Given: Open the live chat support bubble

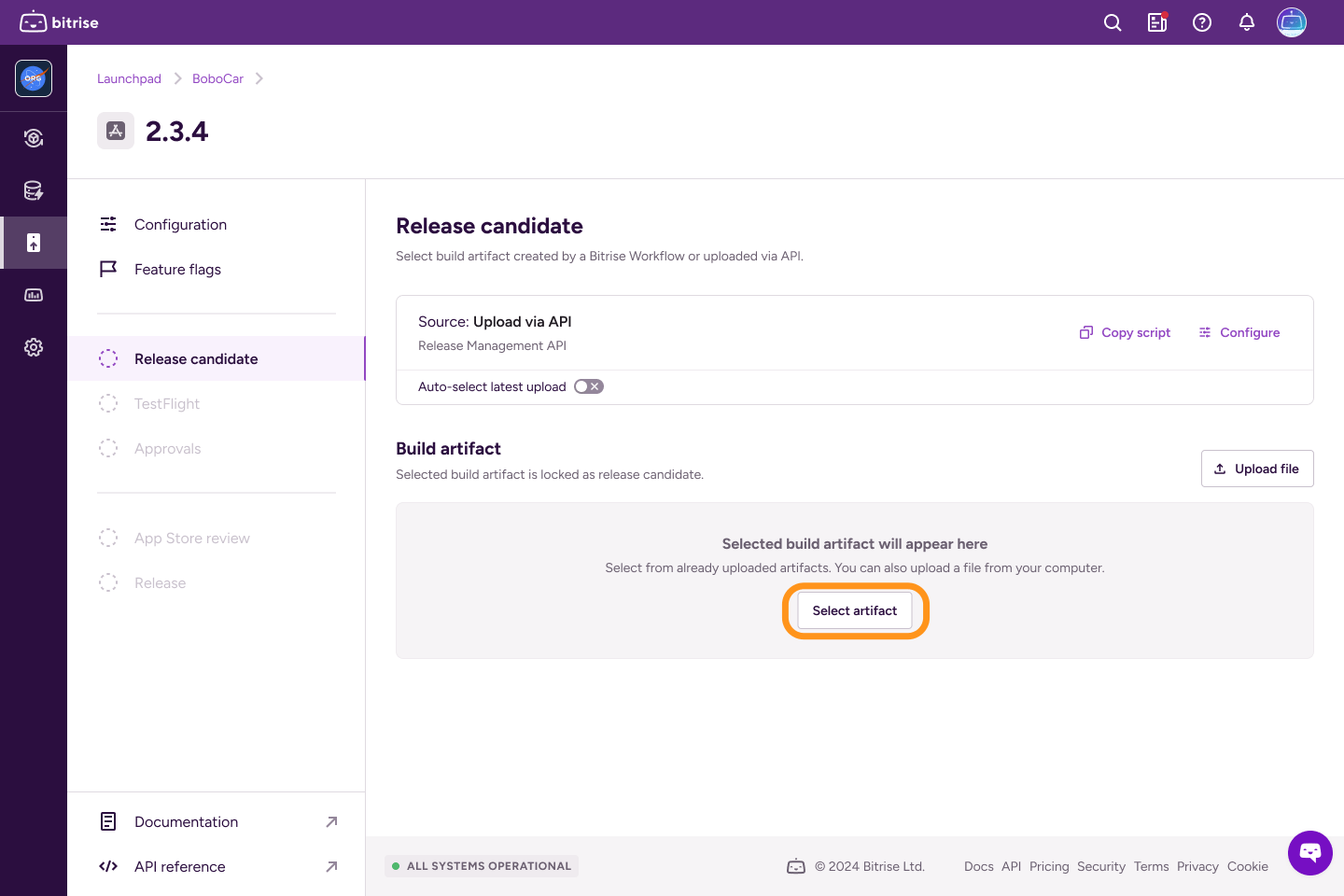Looking at the screenshot, I should tap(1310, 852).
